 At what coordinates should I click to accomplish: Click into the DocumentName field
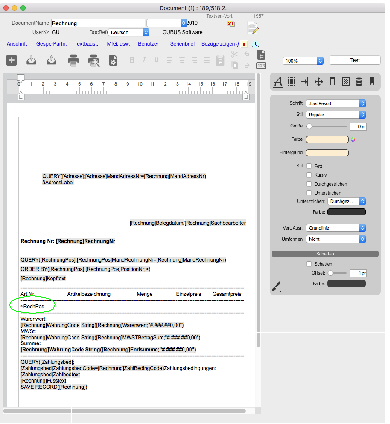click(98, 23)
